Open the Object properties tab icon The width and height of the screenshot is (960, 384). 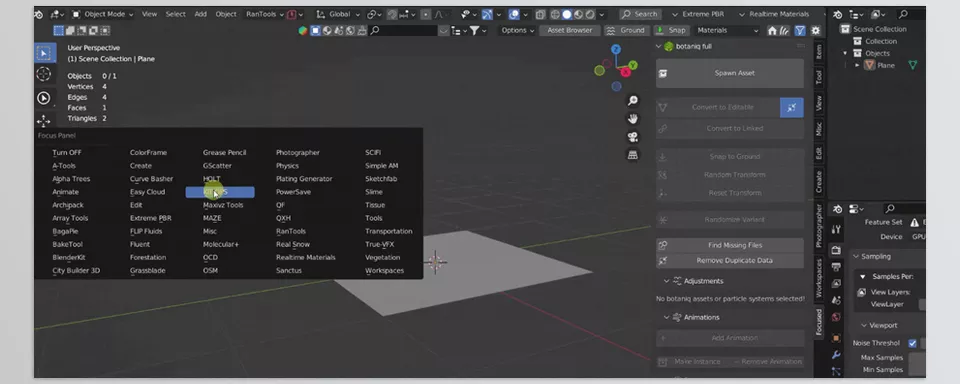click(x=836, y=337)
